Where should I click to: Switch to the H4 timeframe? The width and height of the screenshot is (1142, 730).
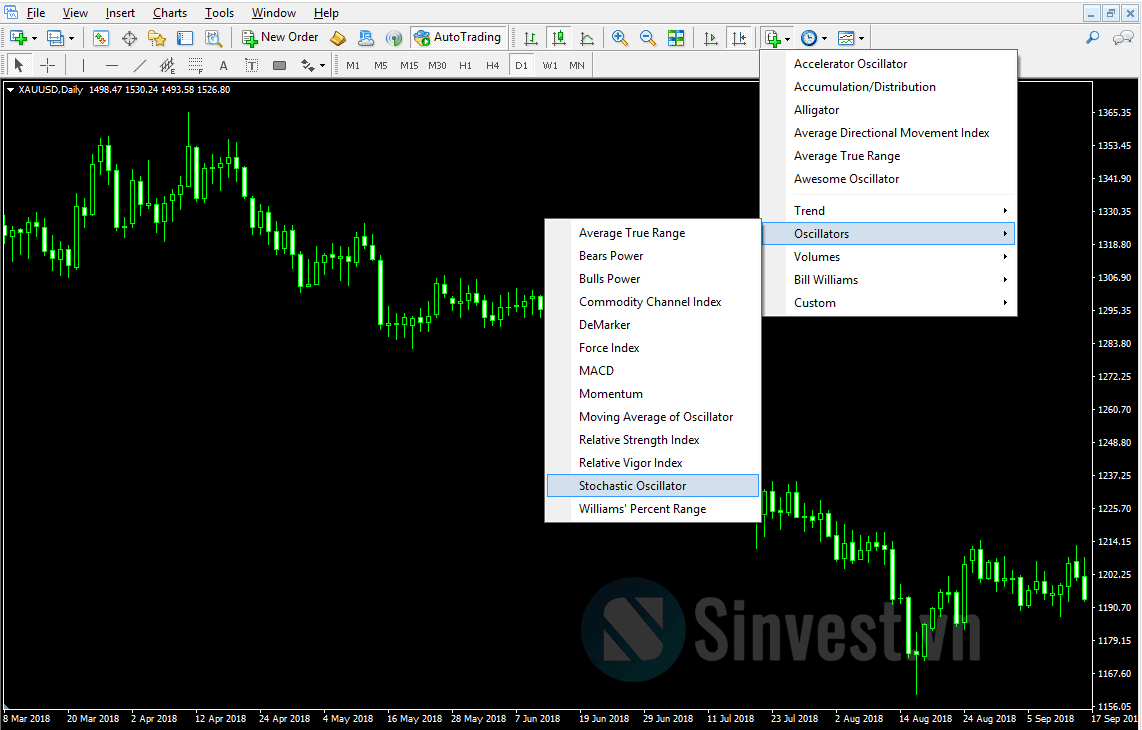tap(493, 66)
